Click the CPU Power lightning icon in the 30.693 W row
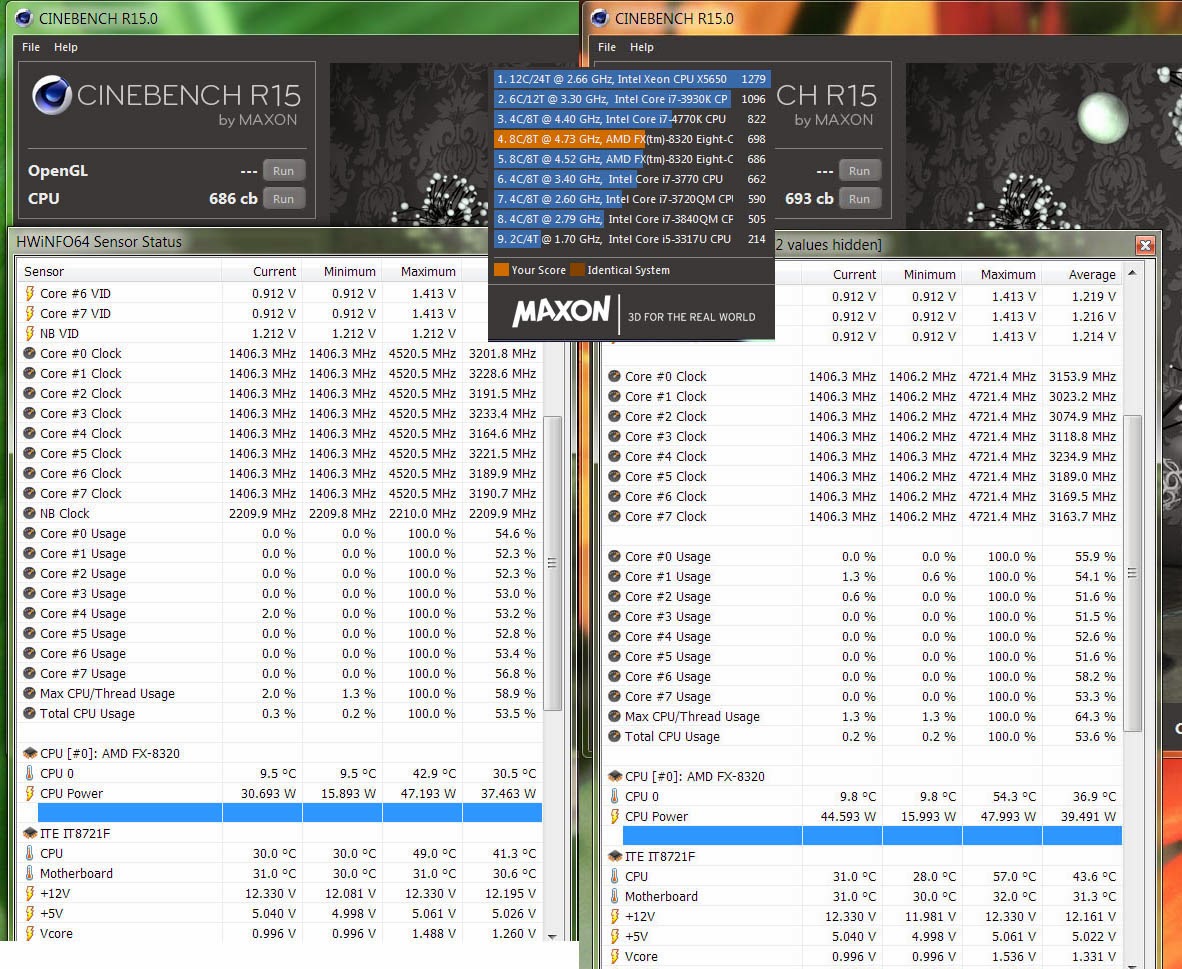 (x=29, y=793)
